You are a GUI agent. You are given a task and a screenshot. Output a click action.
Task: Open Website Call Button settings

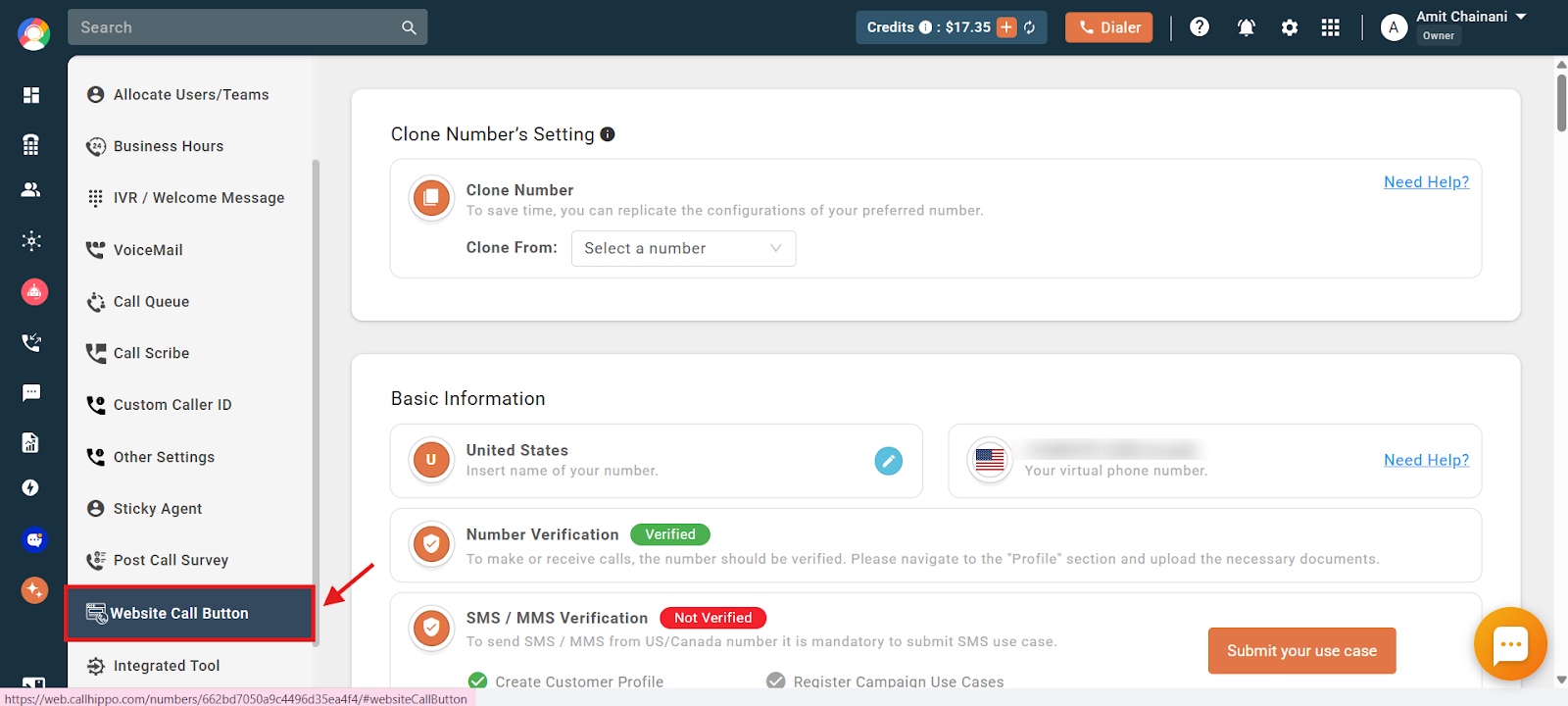point(190,614)
